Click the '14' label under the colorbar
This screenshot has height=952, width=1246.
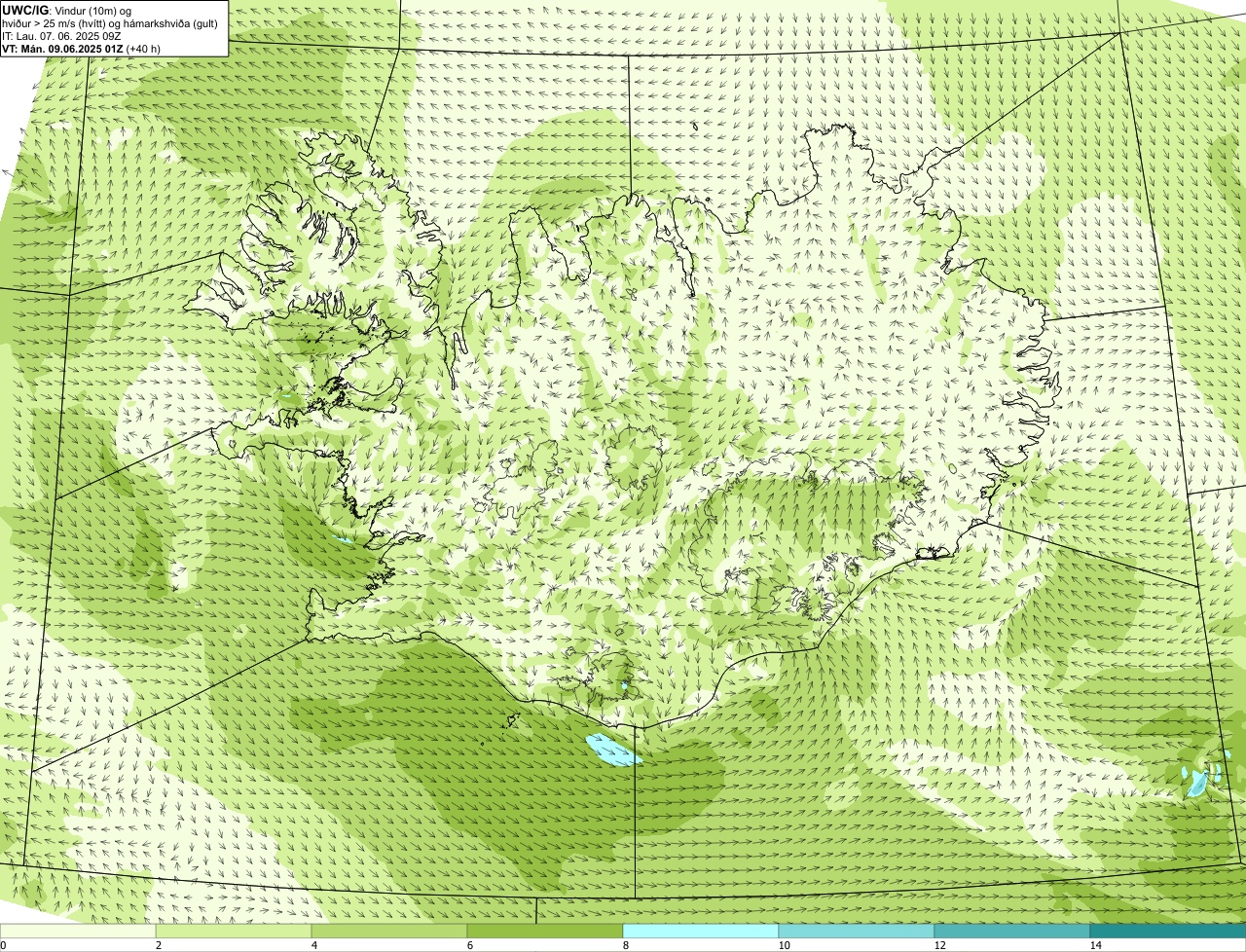(x=1096, y=945)
